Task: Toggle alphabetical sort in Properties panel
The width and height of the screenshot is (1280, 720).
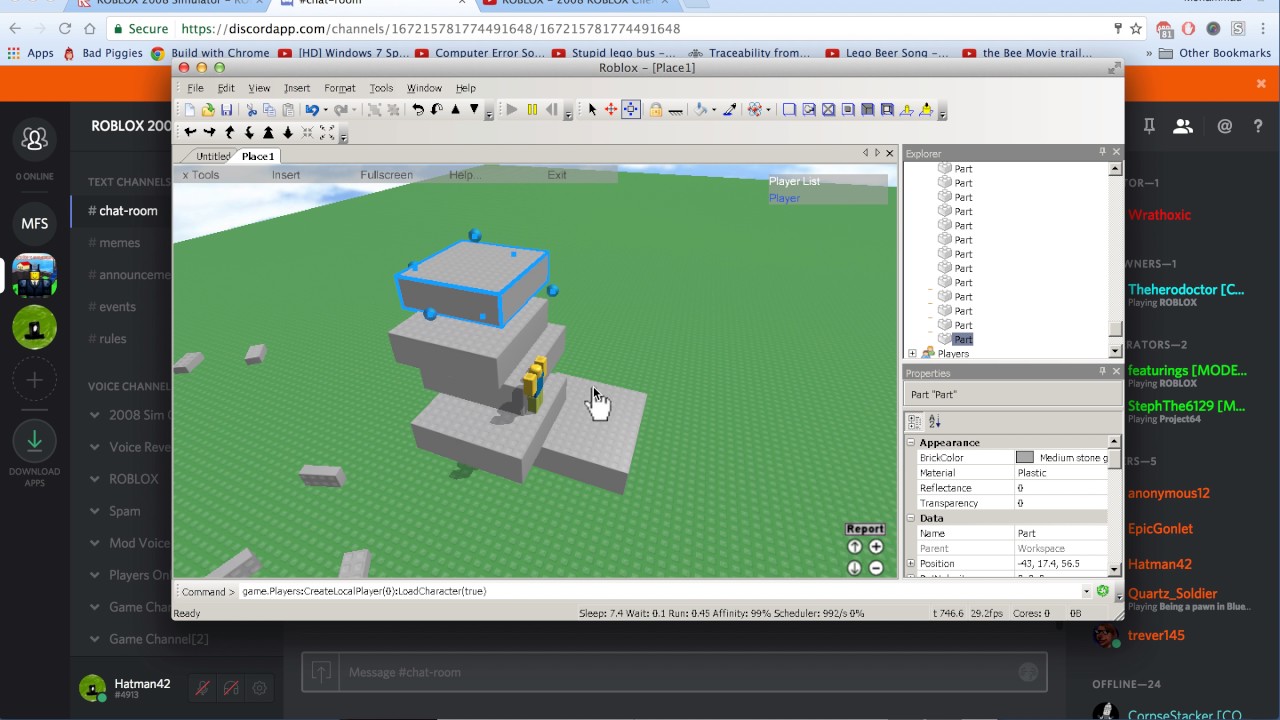Action: point(934,422)
